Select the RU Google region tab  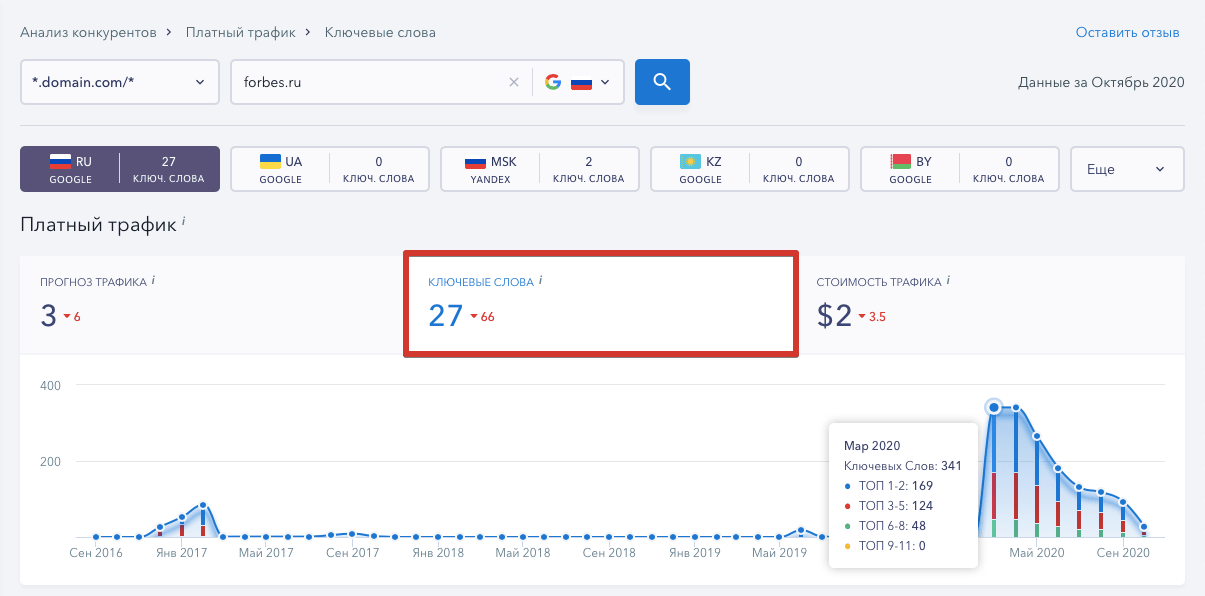(120, 169)
